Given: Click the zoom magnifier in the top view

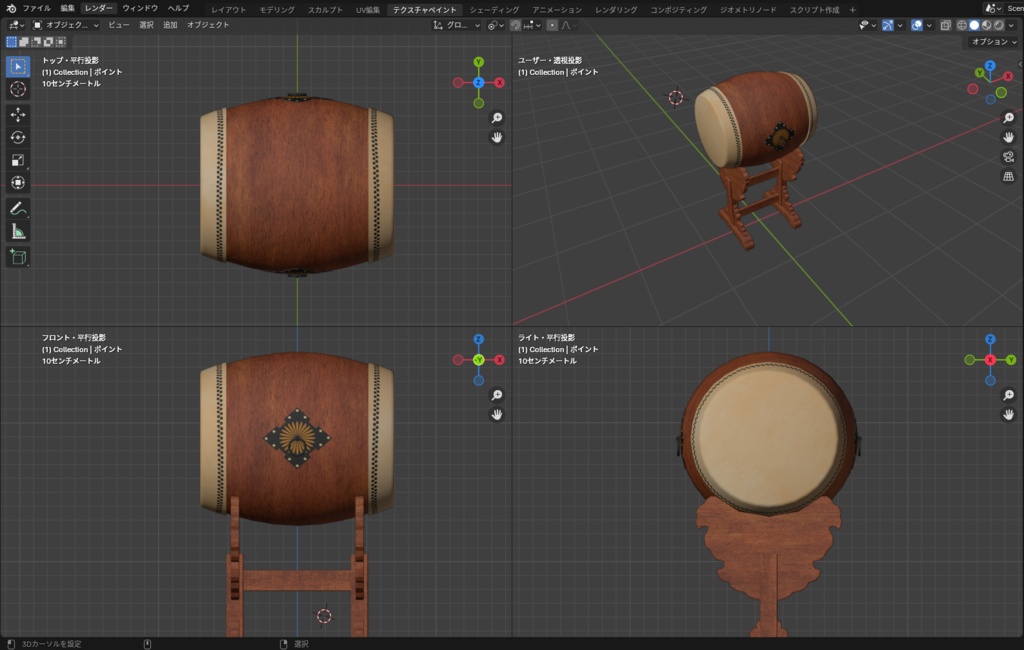Looking at the screenshot, I should [497, 118].
